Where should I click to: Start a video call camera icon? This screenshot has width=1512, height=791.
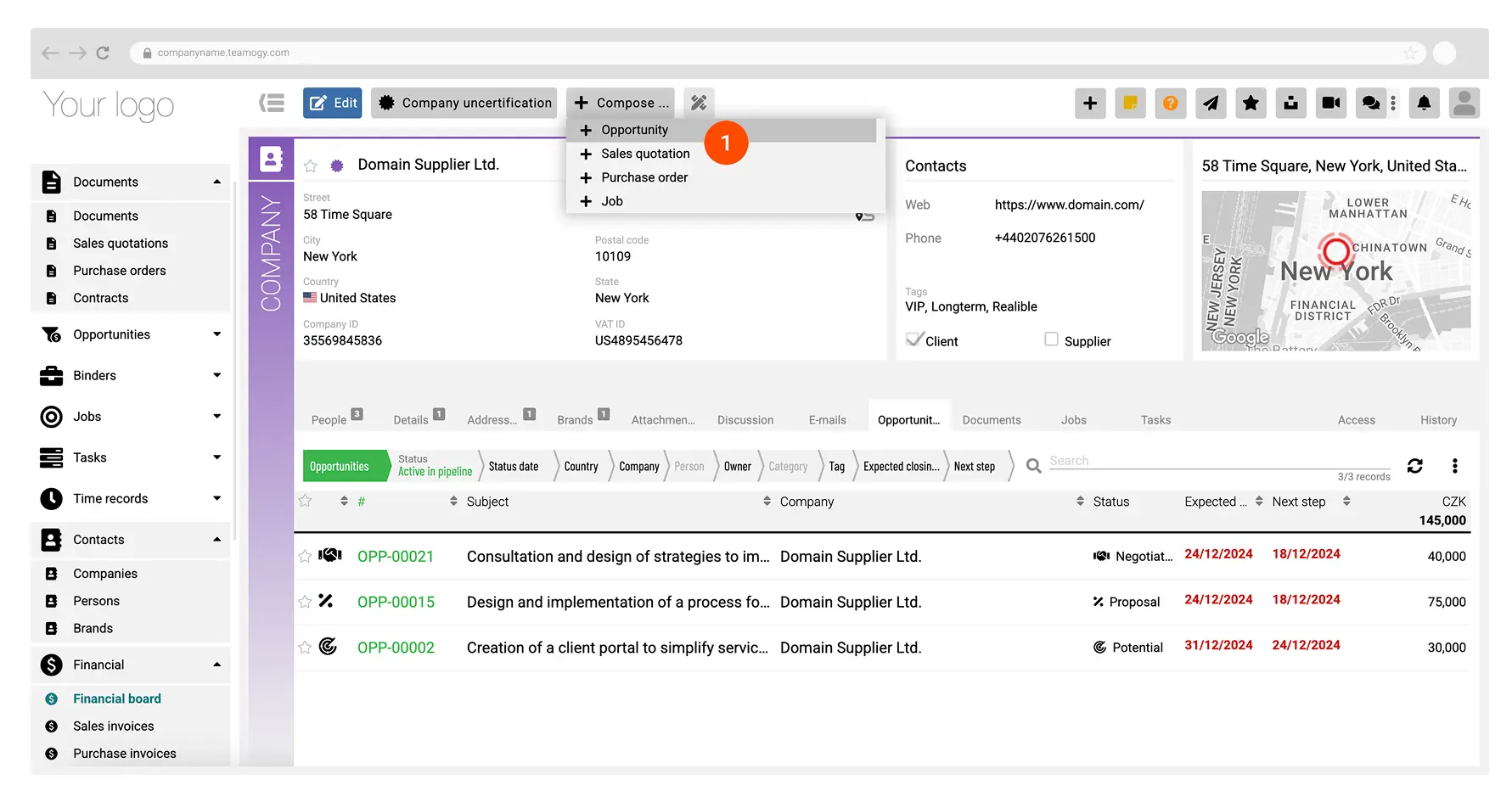pyautogui.click(x=1331, y=103)
